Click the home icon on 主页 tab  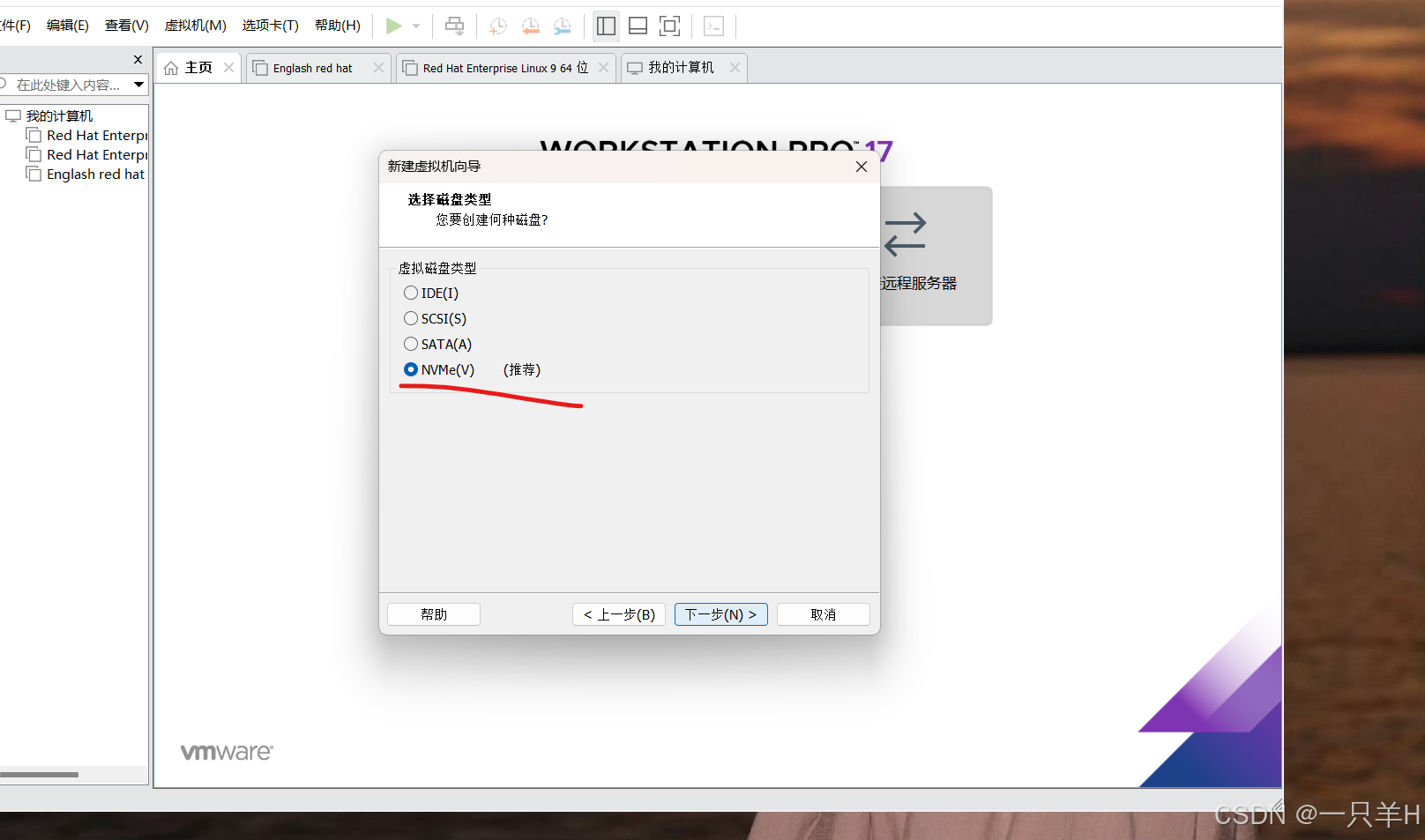[171, 68]
